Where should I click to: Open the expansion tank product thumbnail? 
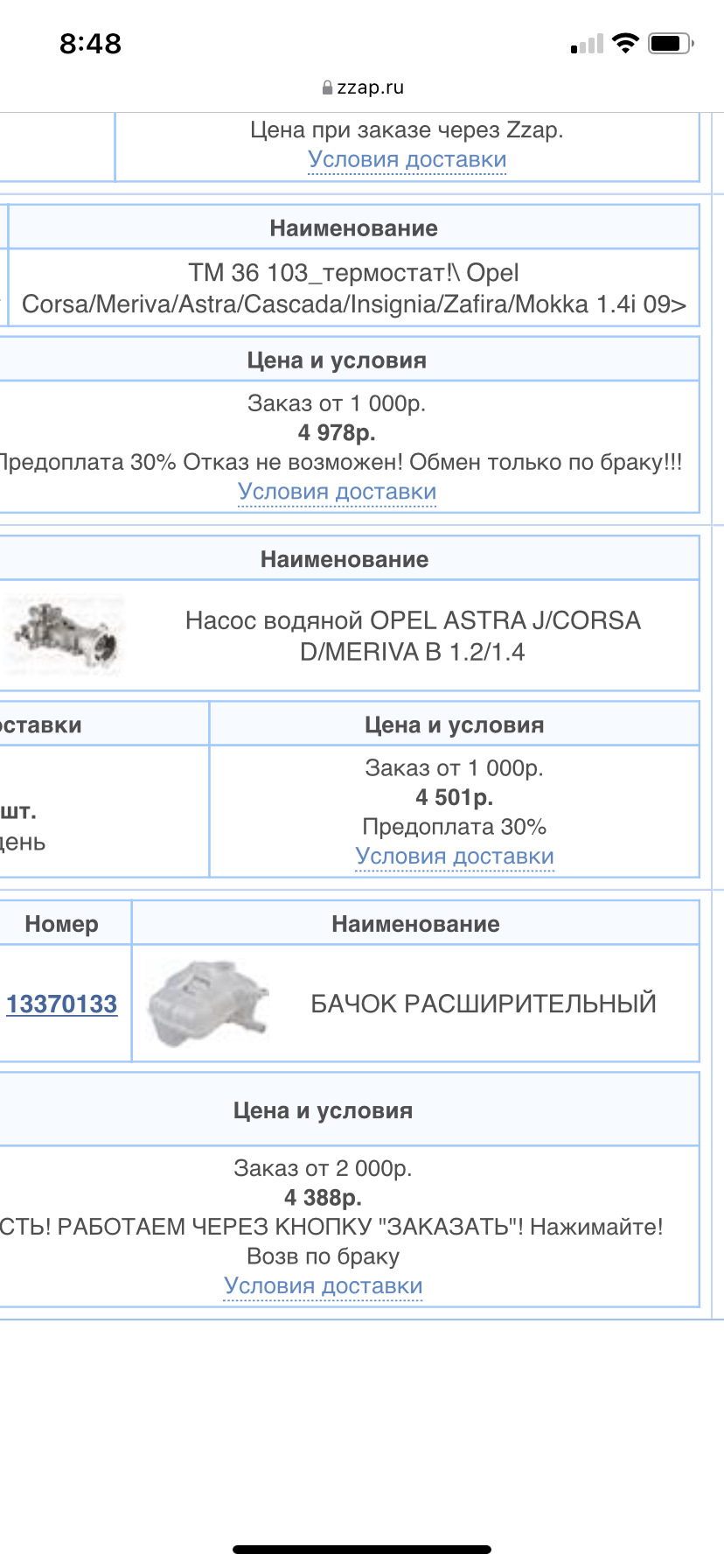point(208,1004)
